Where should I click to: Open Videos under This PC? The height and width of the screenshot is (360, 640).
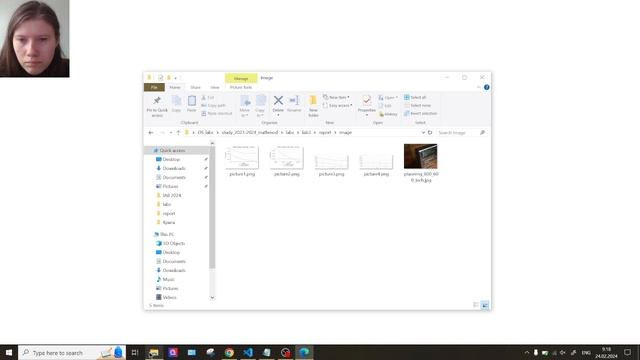click(169, 298)
